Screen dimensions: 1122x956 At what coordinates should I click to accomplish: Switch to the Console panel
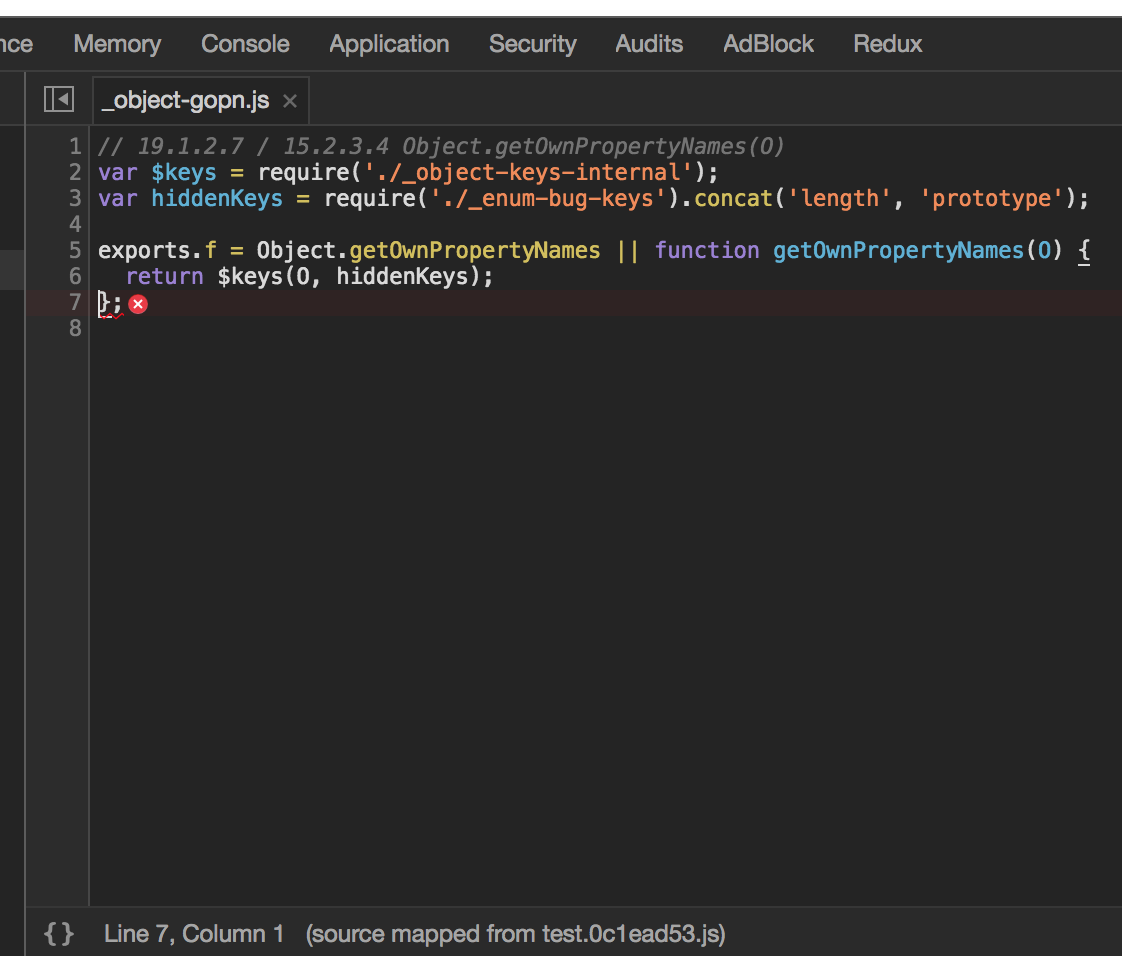(x=244, y=43)
